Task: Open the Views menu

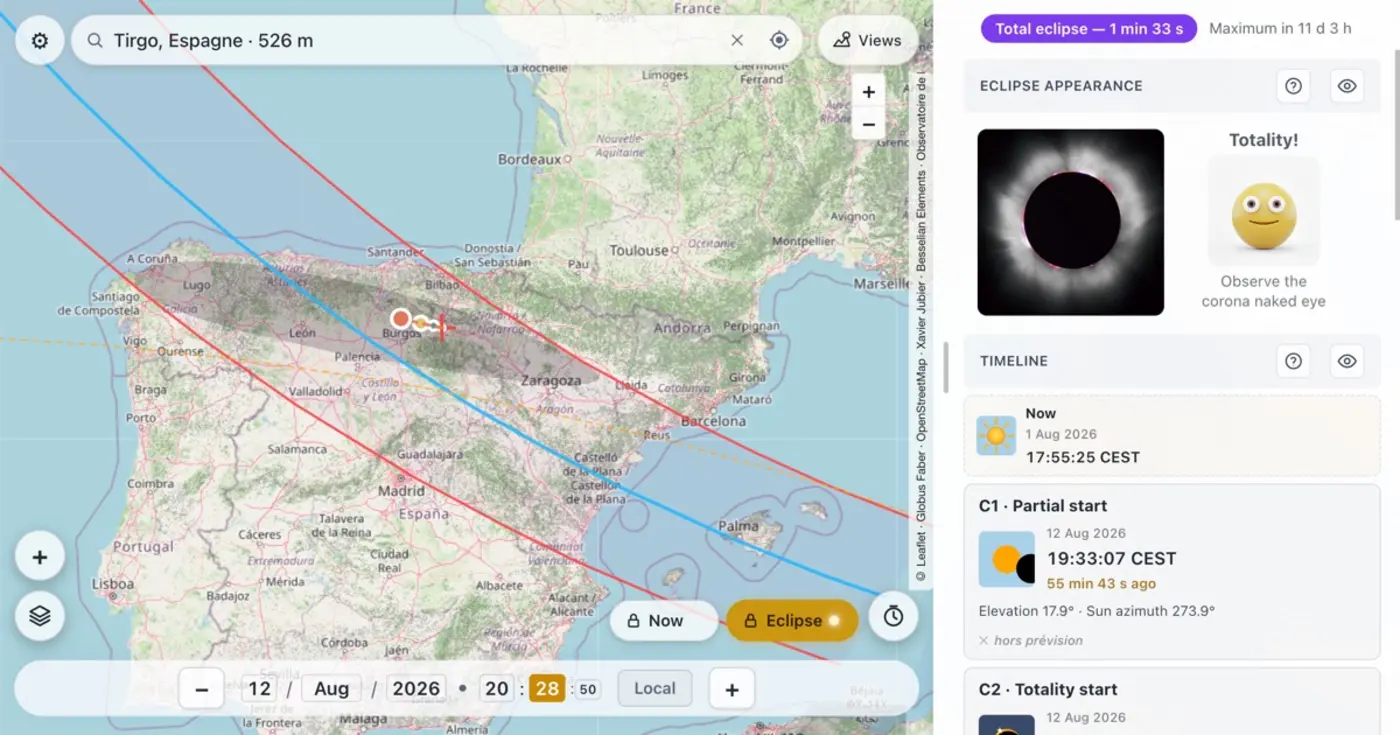Action: pyautogui.click(x=867, y=40)
